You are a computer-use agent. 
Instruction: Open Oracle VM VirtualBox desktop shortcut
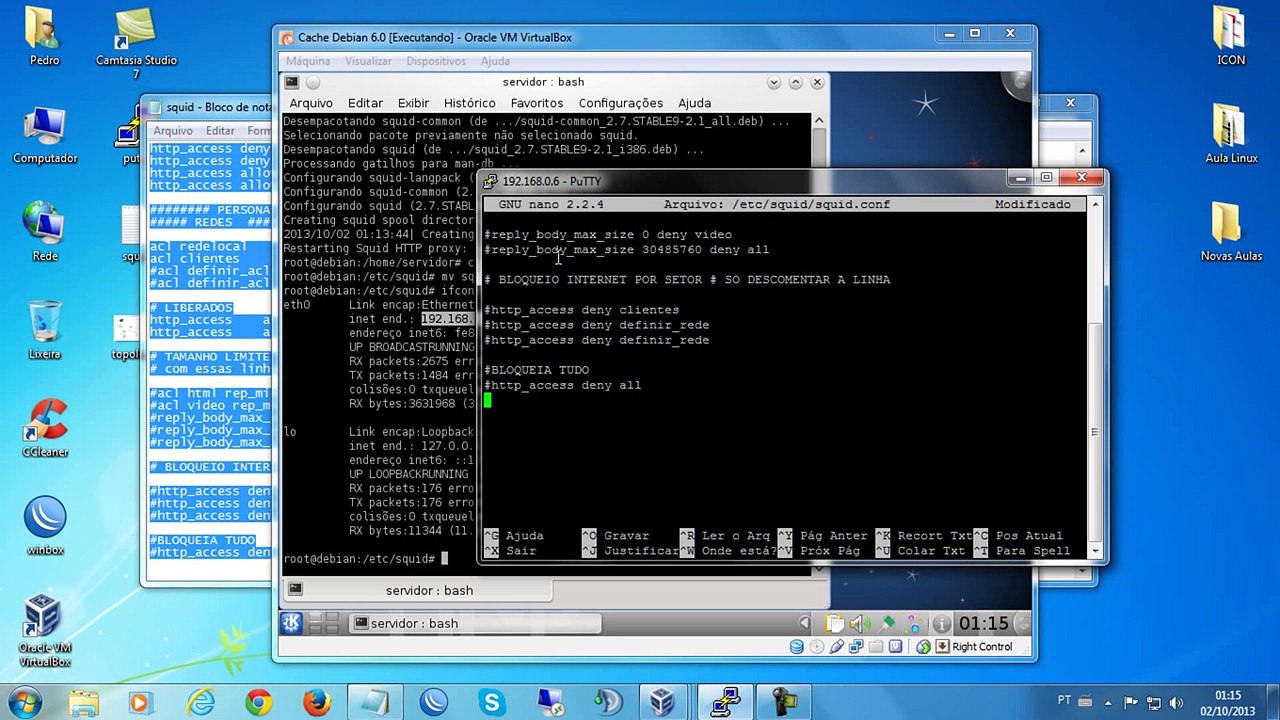44,630
